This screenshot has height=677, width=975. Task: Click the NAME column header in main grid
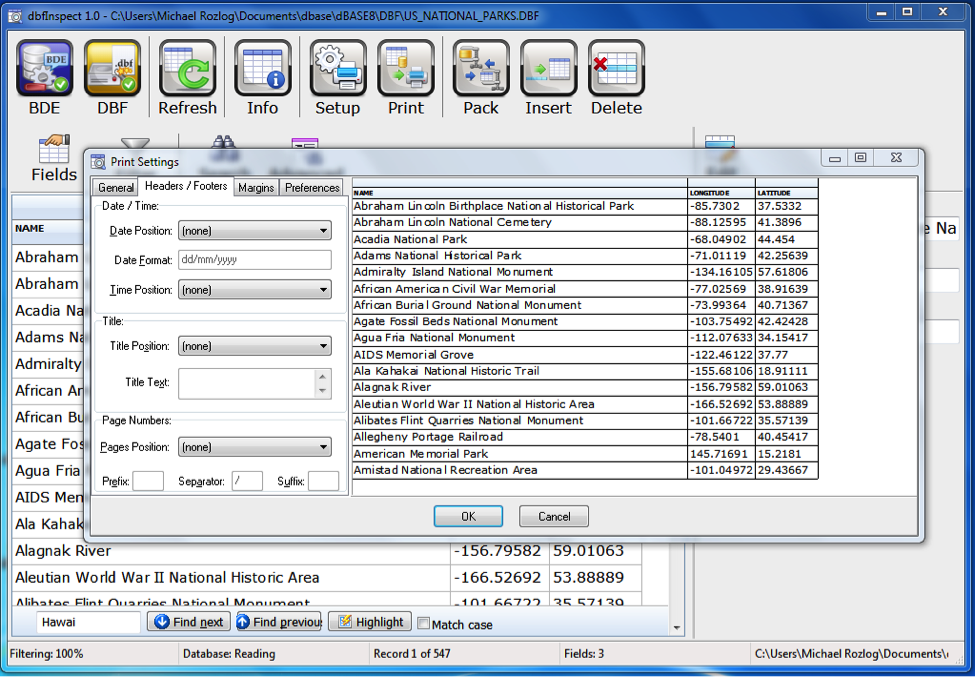47,229
